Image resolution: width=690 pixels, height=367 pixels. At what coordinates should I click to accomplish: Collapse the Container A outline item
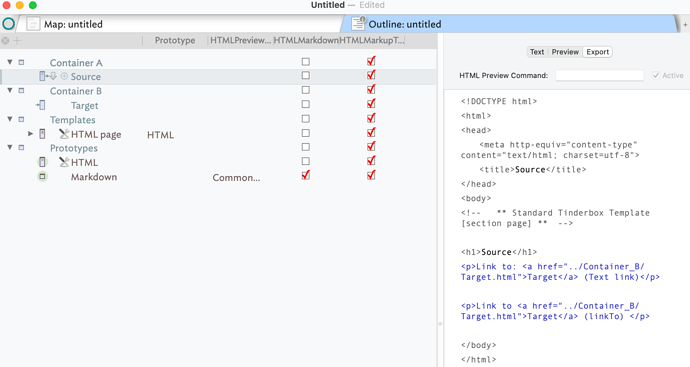pyautogui.click(x=10, y=62)
